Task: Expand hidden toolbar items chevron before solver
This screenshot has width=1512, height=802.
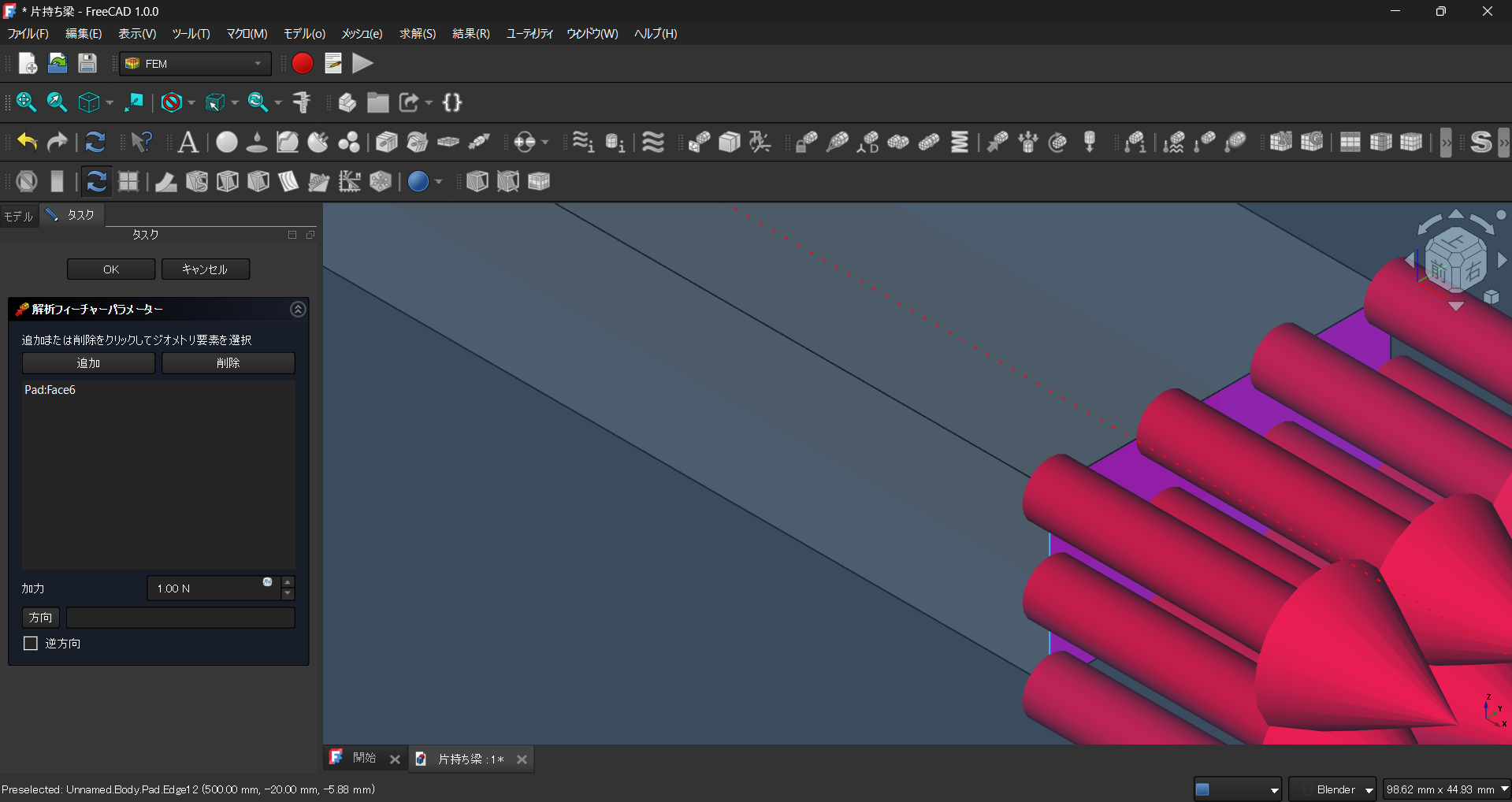Action: coord(1446,143)
